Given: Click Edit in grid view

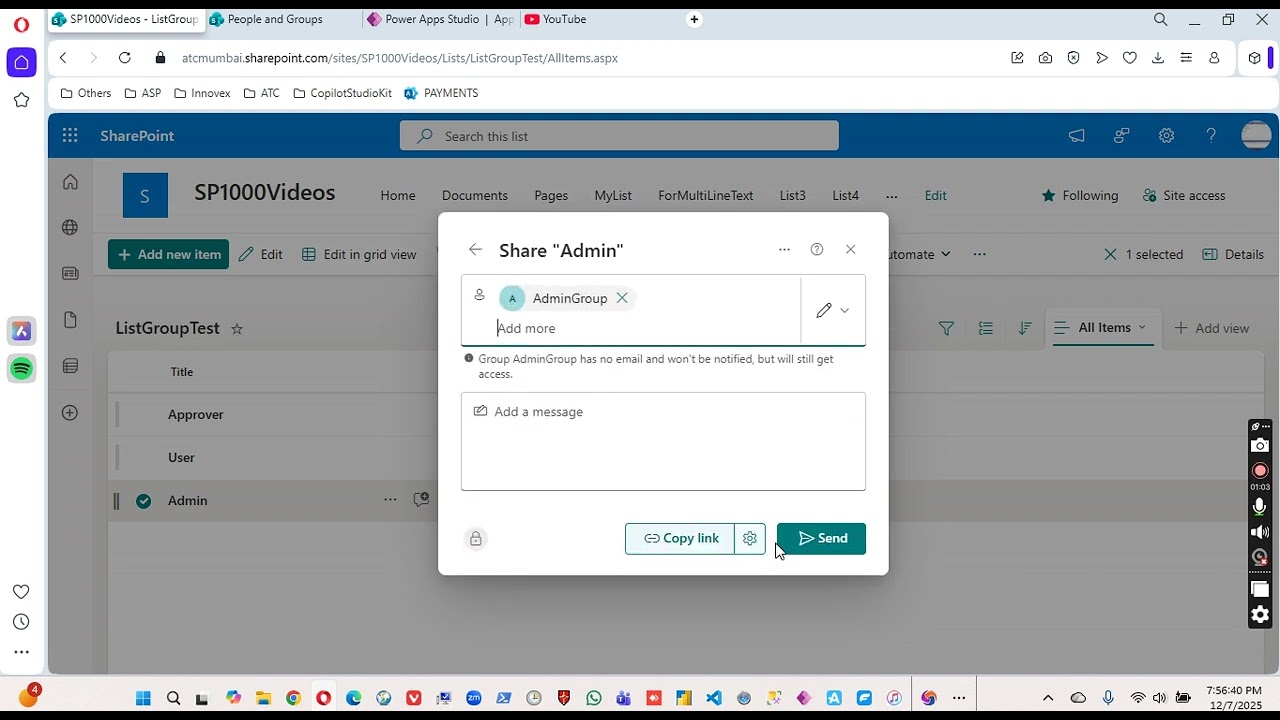Looking at the screenshot, I should [x=359, y=254].
